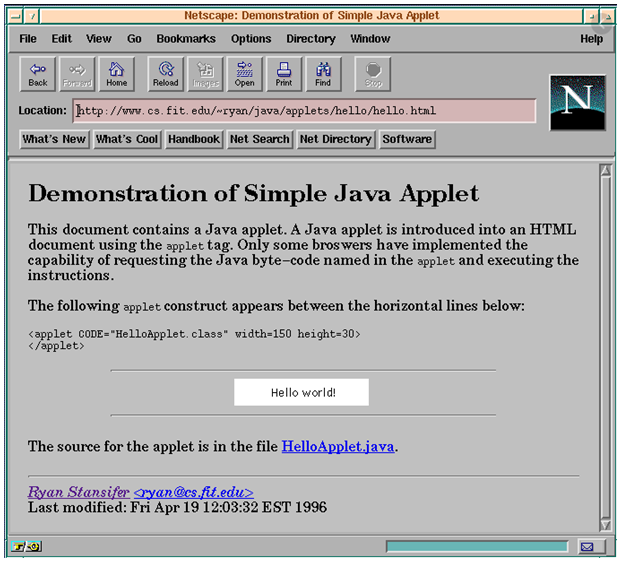The image size is (619, 561).
Task: Click the vertical scrollbar track
Action: pyautogui.click(x=606, y=347)
